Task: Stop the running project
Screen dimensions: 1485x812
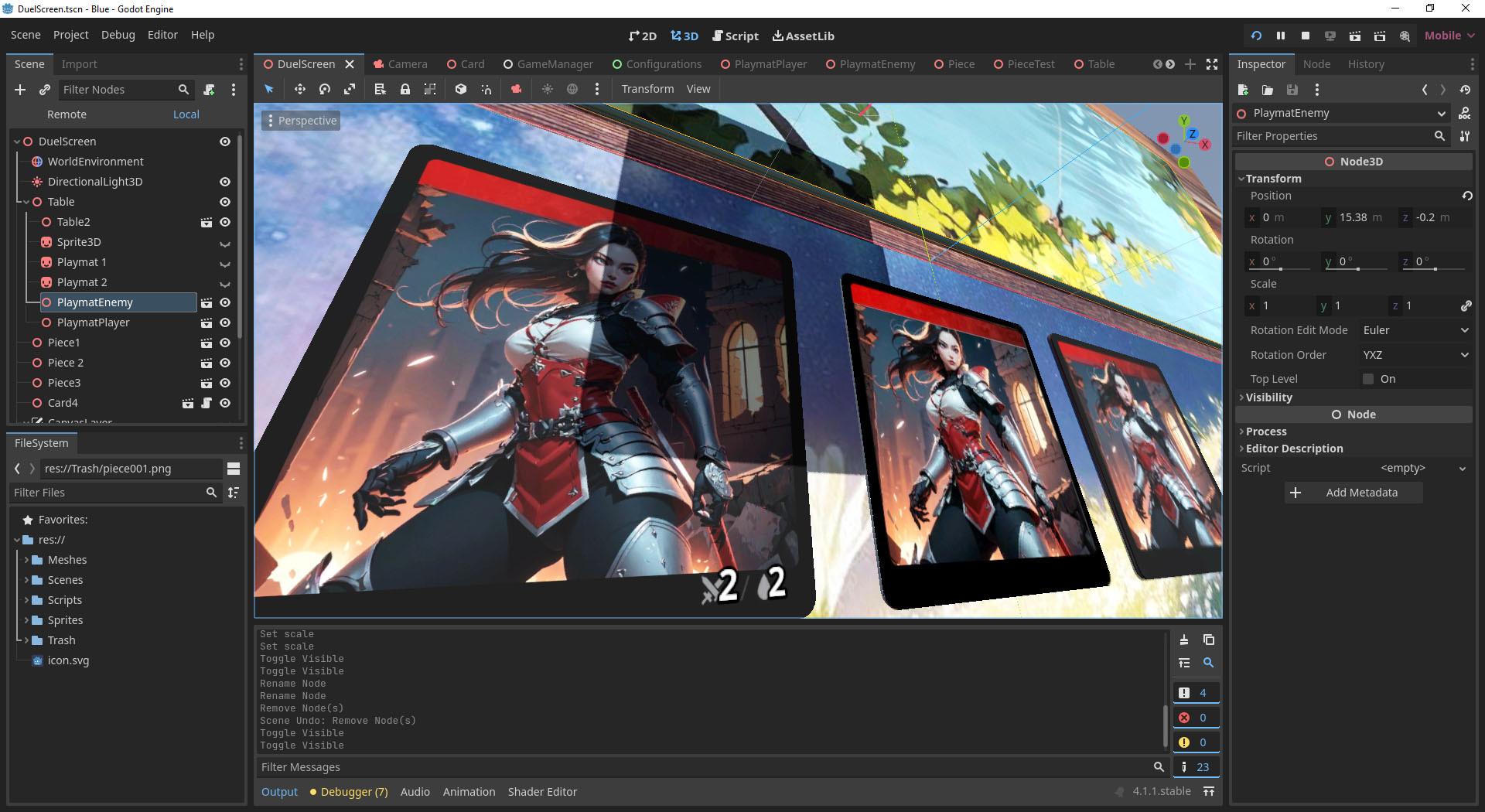Action: [1306, 36]
